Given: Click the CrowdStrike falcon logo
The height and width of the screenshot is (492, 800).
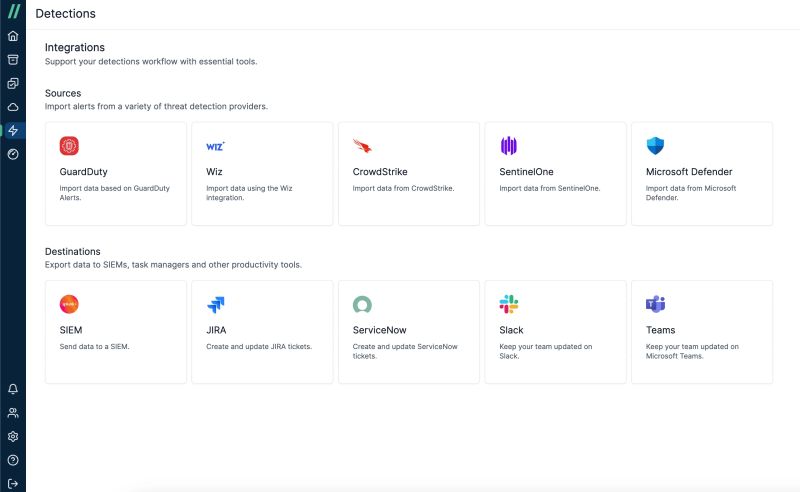Looking at the screenshot, I should (362, 146).
